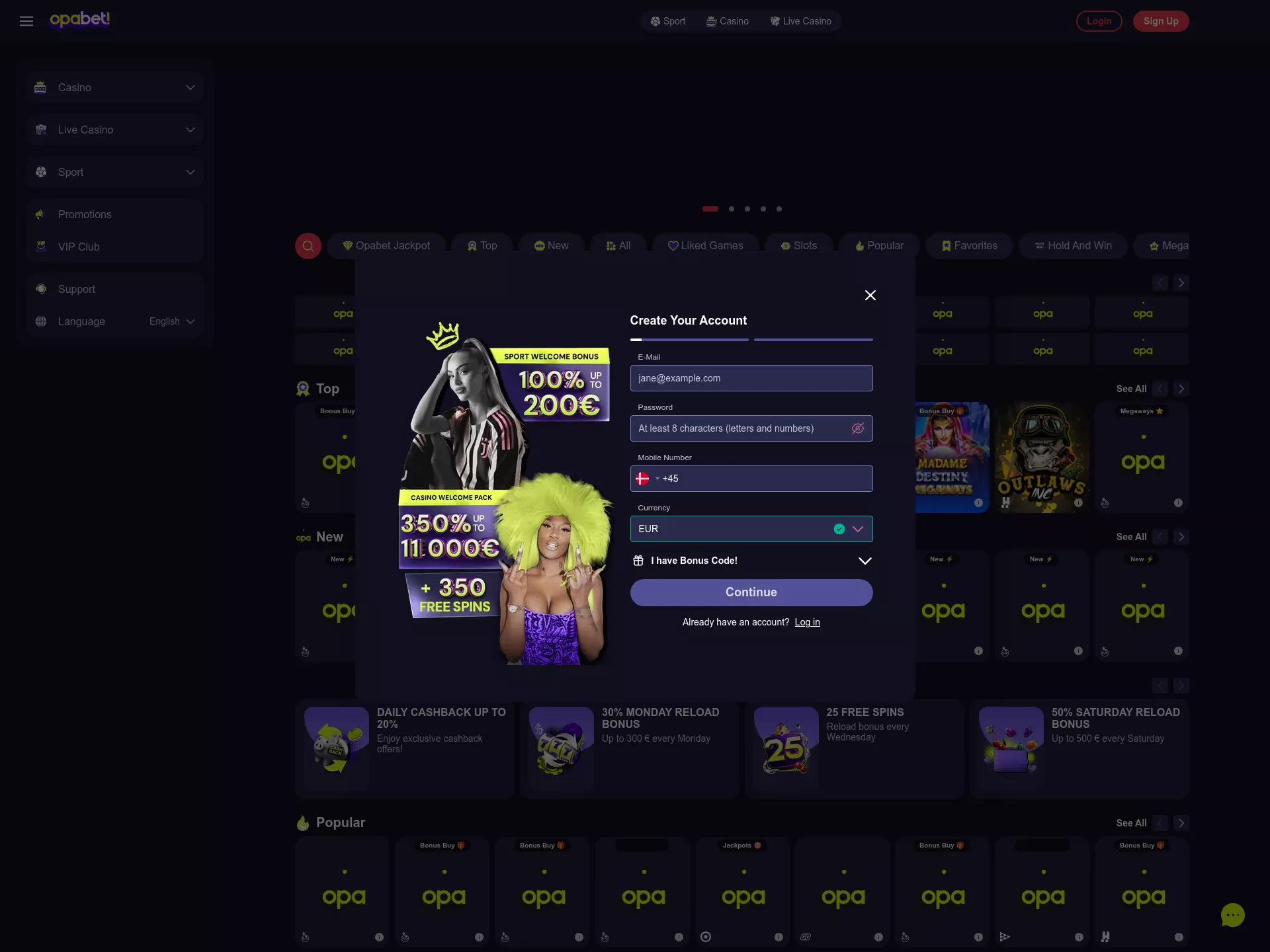Focus the Password input field

[x=751, y=428]
